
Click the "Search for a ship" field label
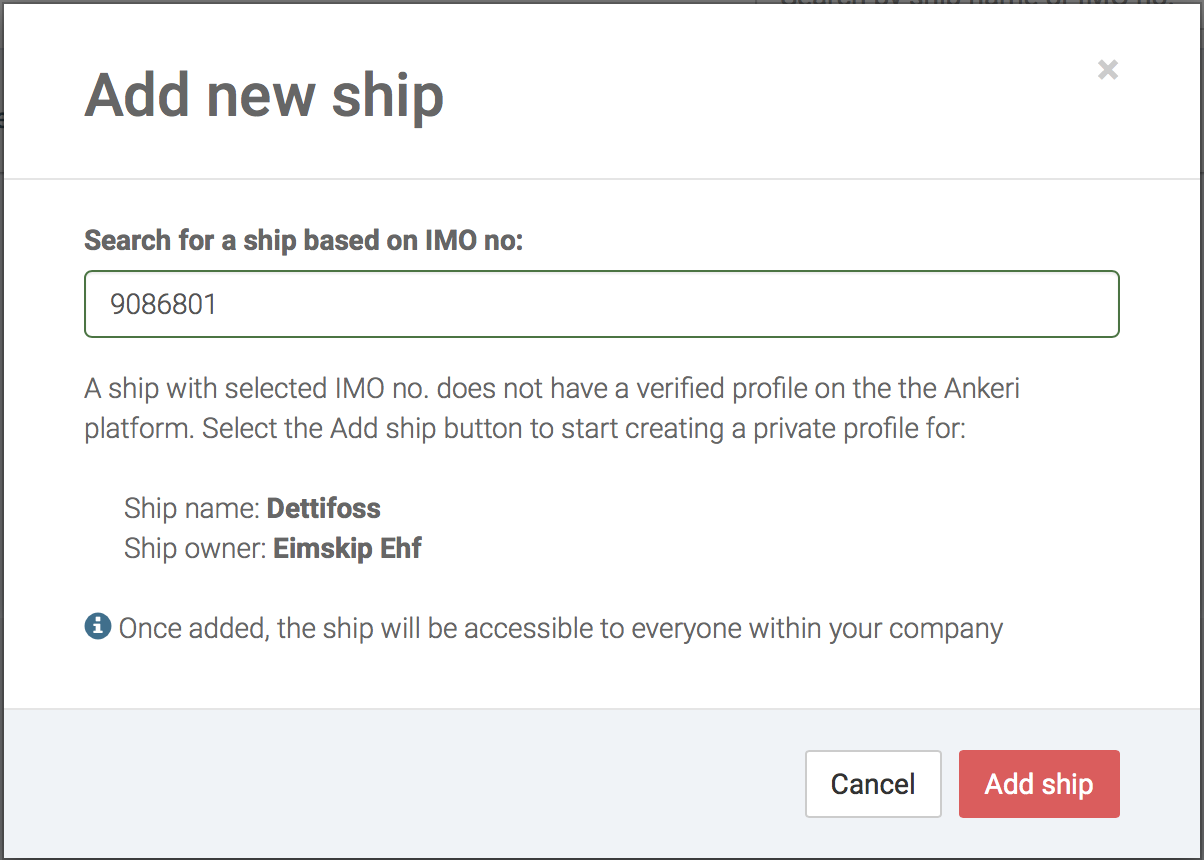click(x=303, y=241)
